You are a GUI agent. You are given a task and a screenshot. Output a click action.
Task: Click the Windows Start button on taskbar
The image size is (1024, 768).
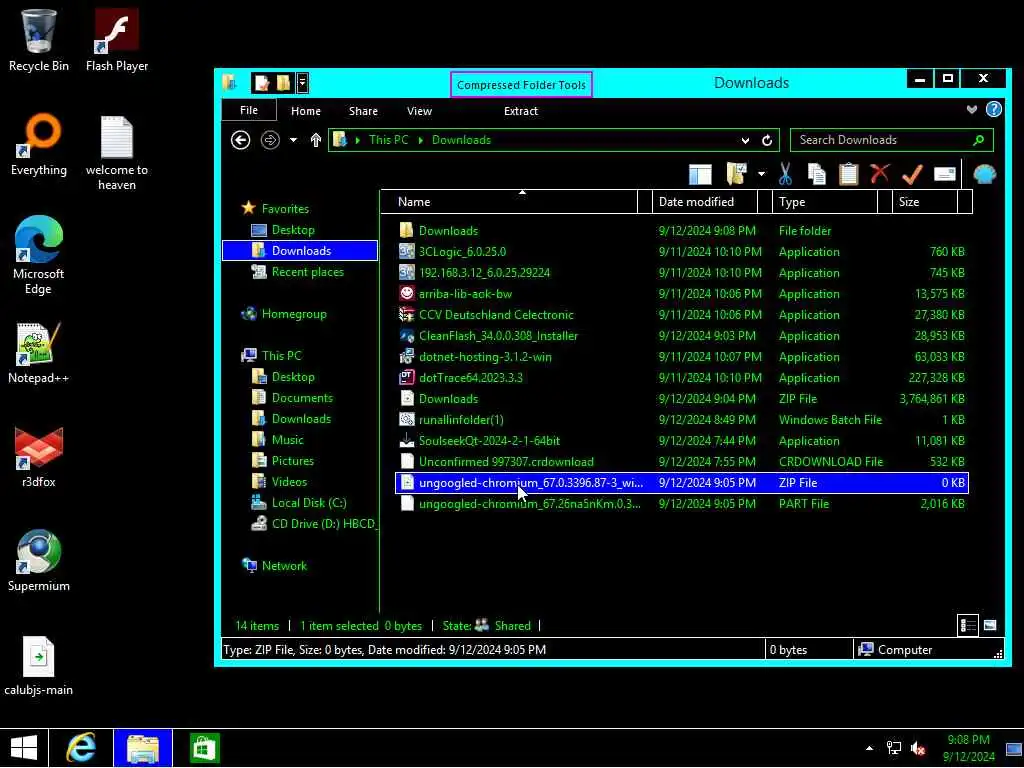[x=24, y=748]
